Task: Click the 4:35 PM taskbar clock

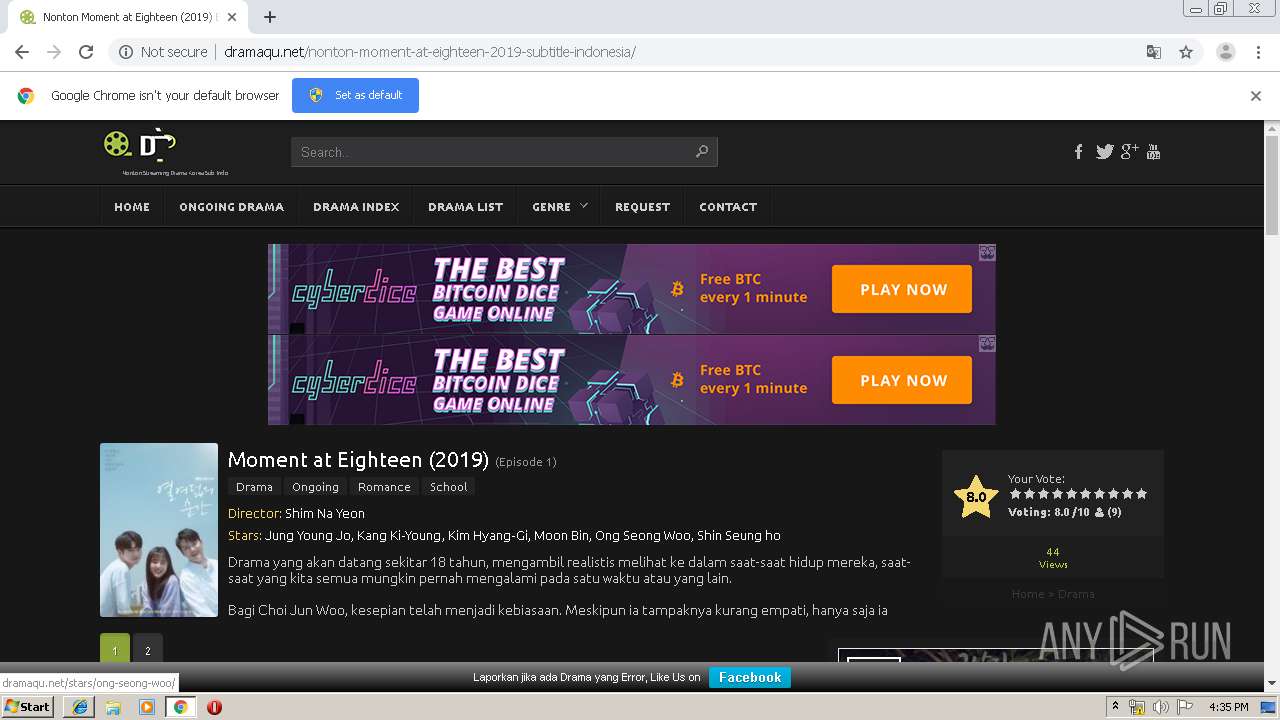Action: coord(1228,707)
